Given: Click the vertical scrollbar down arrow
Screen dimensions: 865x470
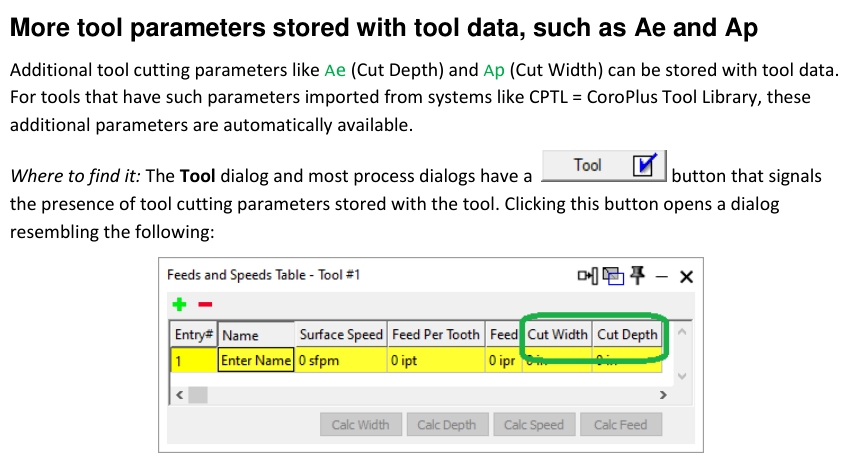Looking at the screenshot, I should click(x=682, y=376).
